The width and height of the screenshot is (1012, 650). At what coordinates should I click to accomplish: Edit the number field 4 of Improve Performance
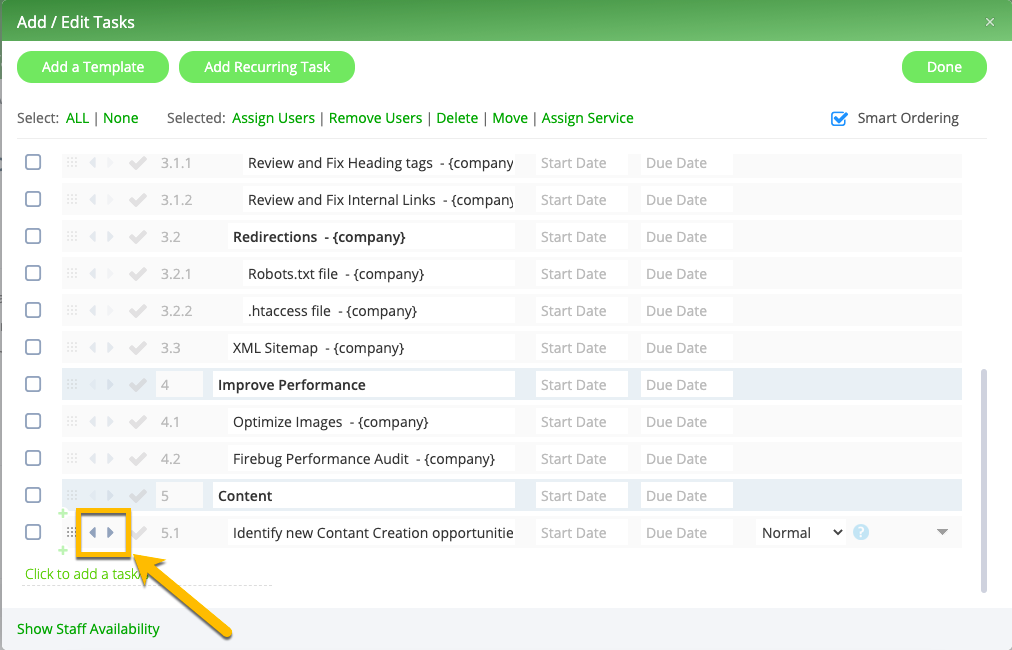click(x=179, y=385)
